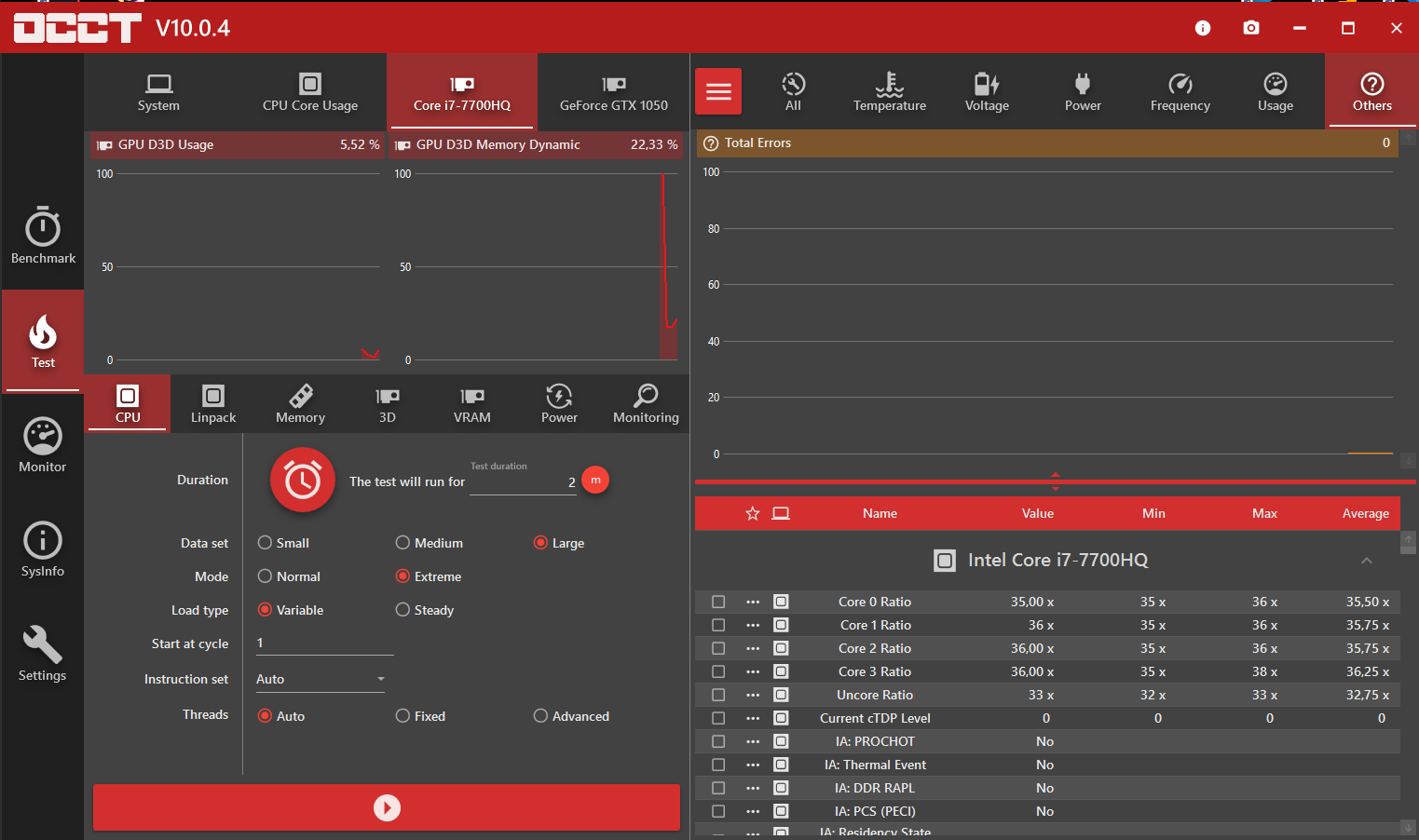Select the Linpack test
1419x840 pixels.
click(x=213, y=404)
